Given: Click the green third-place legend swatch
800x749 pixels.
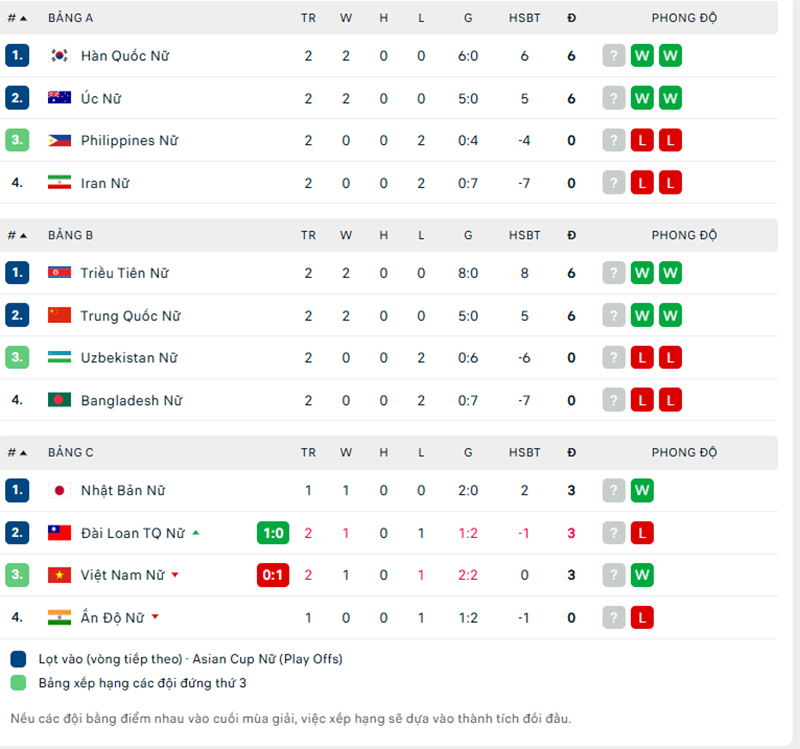Looking at the screenshot, I should (19, 683).
